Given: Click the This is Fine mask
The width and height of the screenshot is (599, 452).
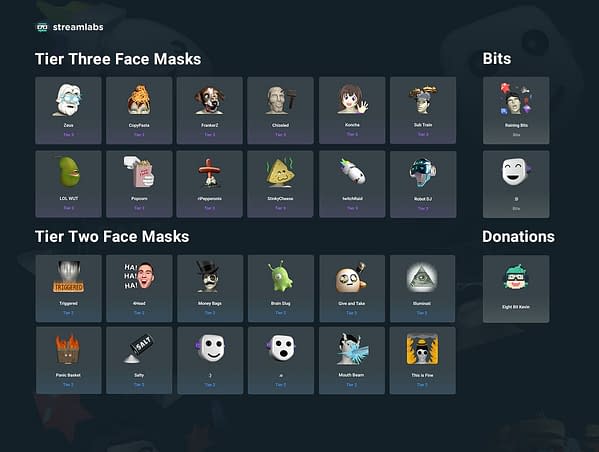Looking at the screenshot, I should [x=423, y=360].
